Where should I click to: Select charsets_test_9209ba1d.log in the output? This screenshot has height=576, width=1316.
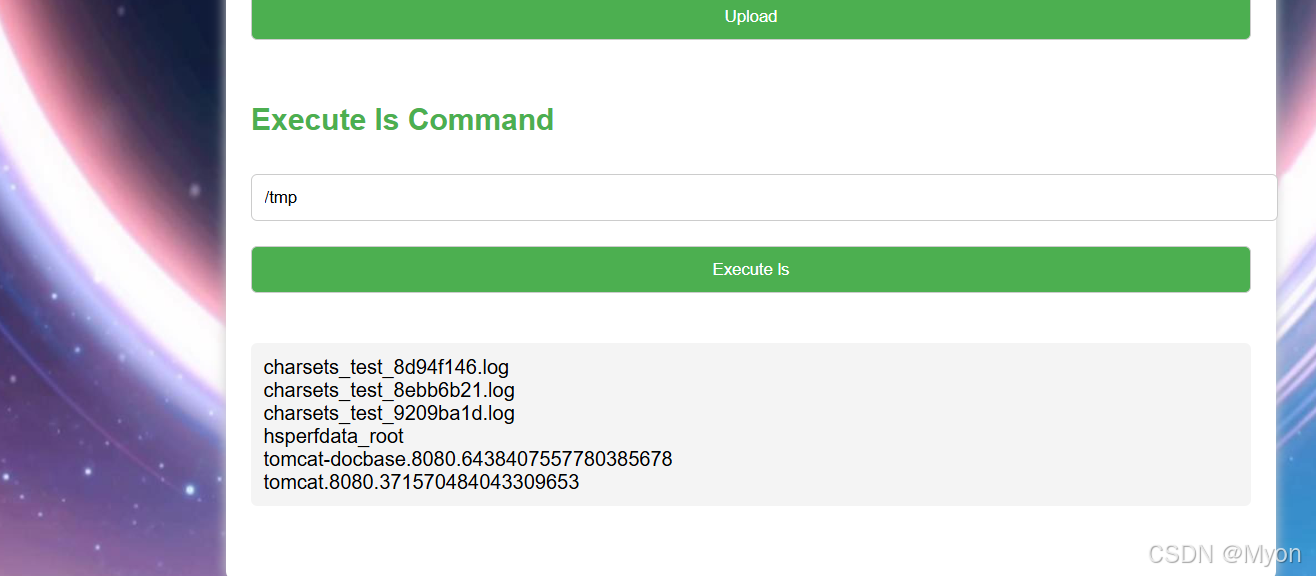pos(389,413)
